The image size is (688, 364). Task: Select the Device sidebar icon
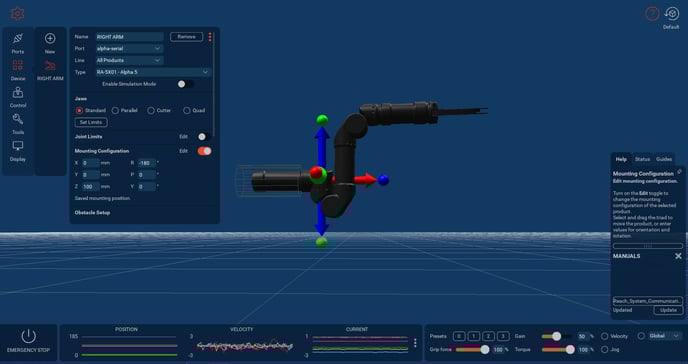click(18, 65)
